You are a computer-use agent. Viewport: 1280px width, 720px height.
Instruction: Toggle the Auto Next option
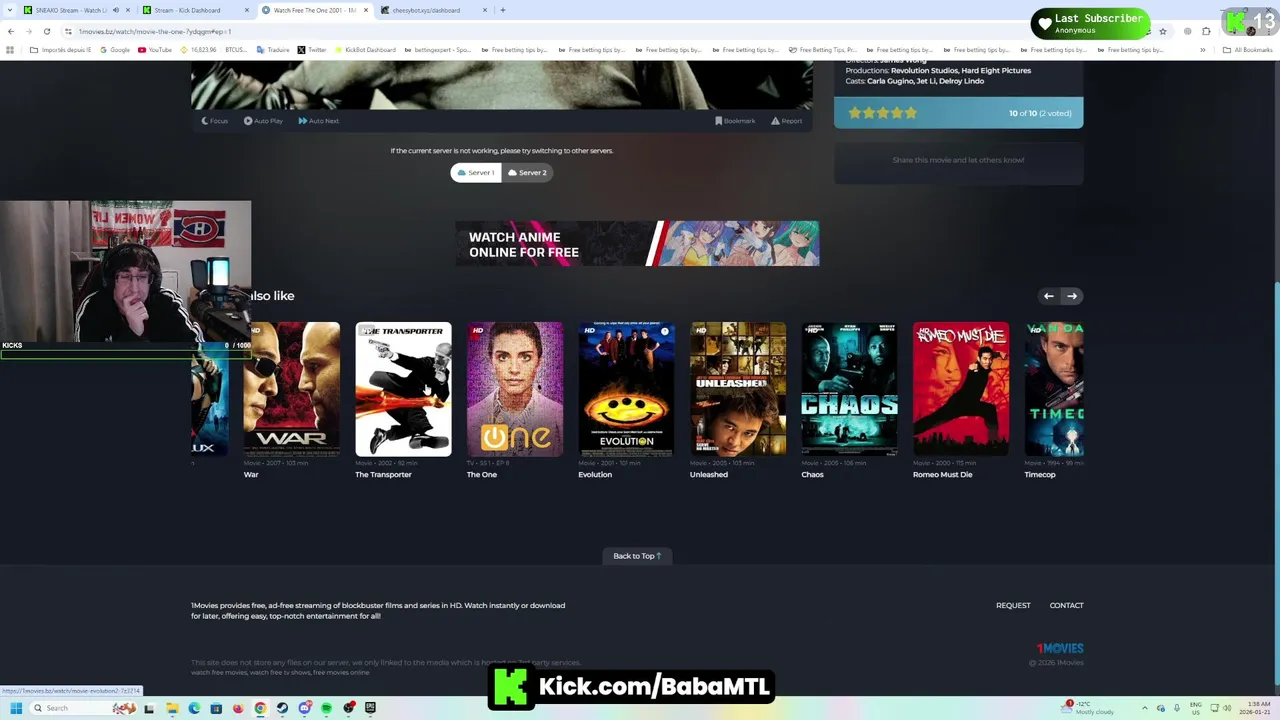[x=319, y=121]
